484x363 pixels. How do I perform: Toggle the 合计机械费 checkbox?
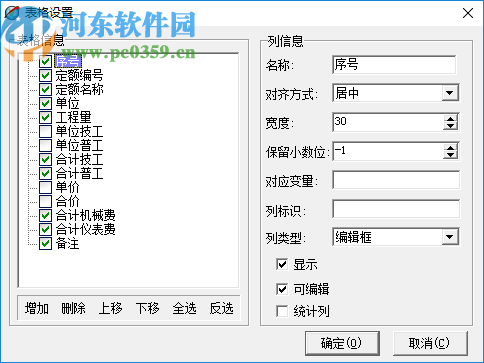click(46, 215)
